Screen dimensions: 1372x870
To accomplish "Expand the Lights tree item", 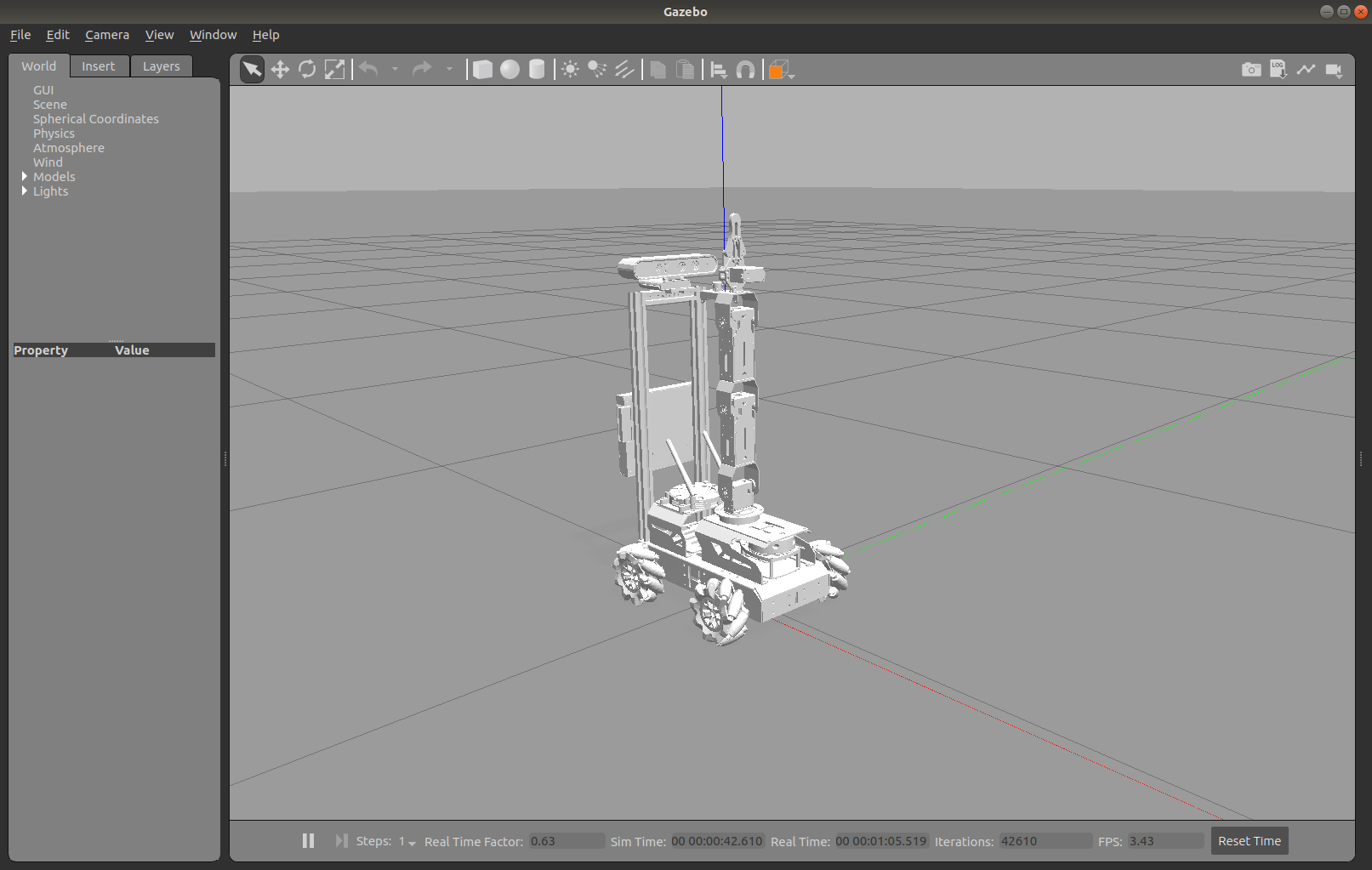I will (x=24, y=190).
